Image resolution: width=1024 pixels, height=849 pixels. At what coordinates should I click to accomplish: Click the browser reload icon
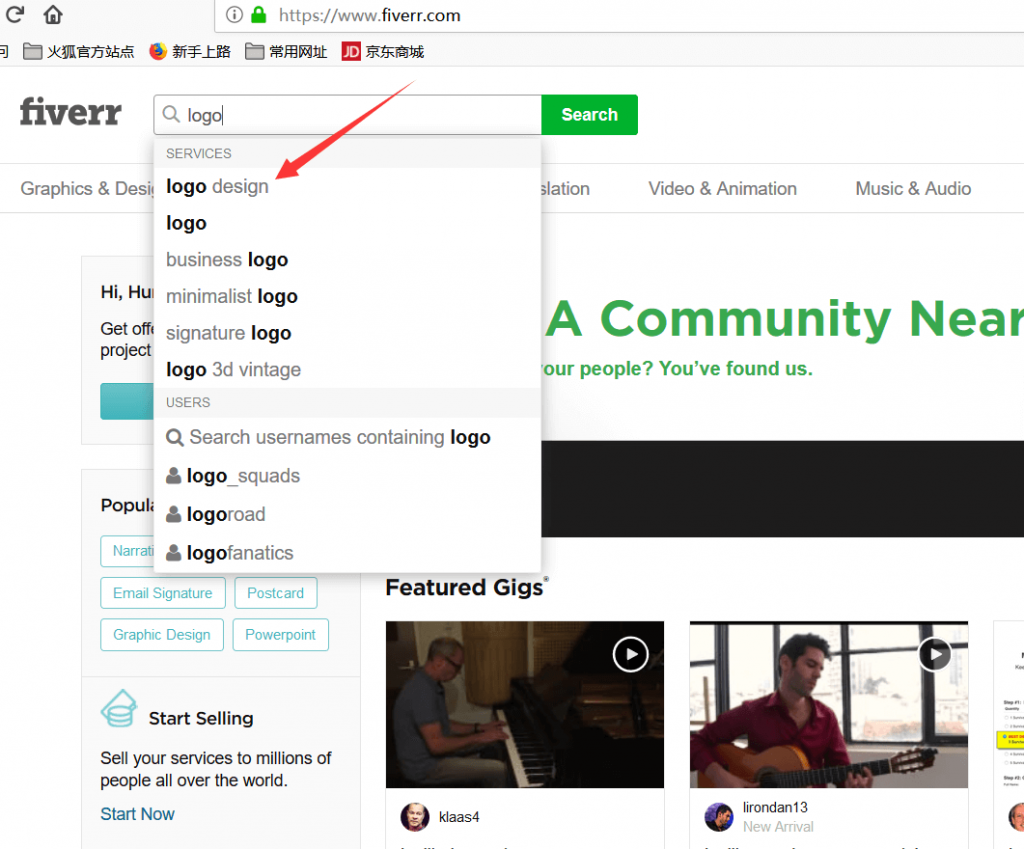tap(14, 14)
